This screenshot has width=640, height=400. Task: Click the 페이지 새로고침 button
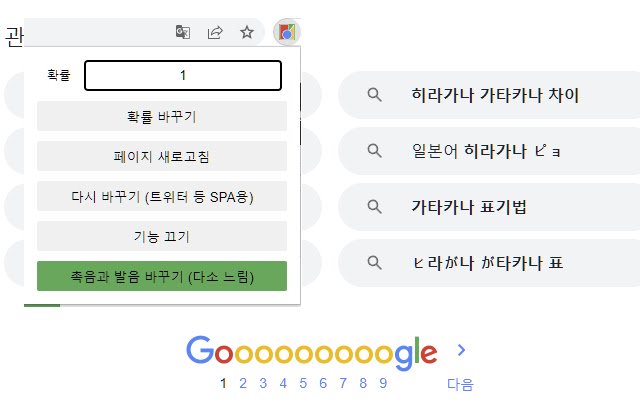click(x=162, y=156)
